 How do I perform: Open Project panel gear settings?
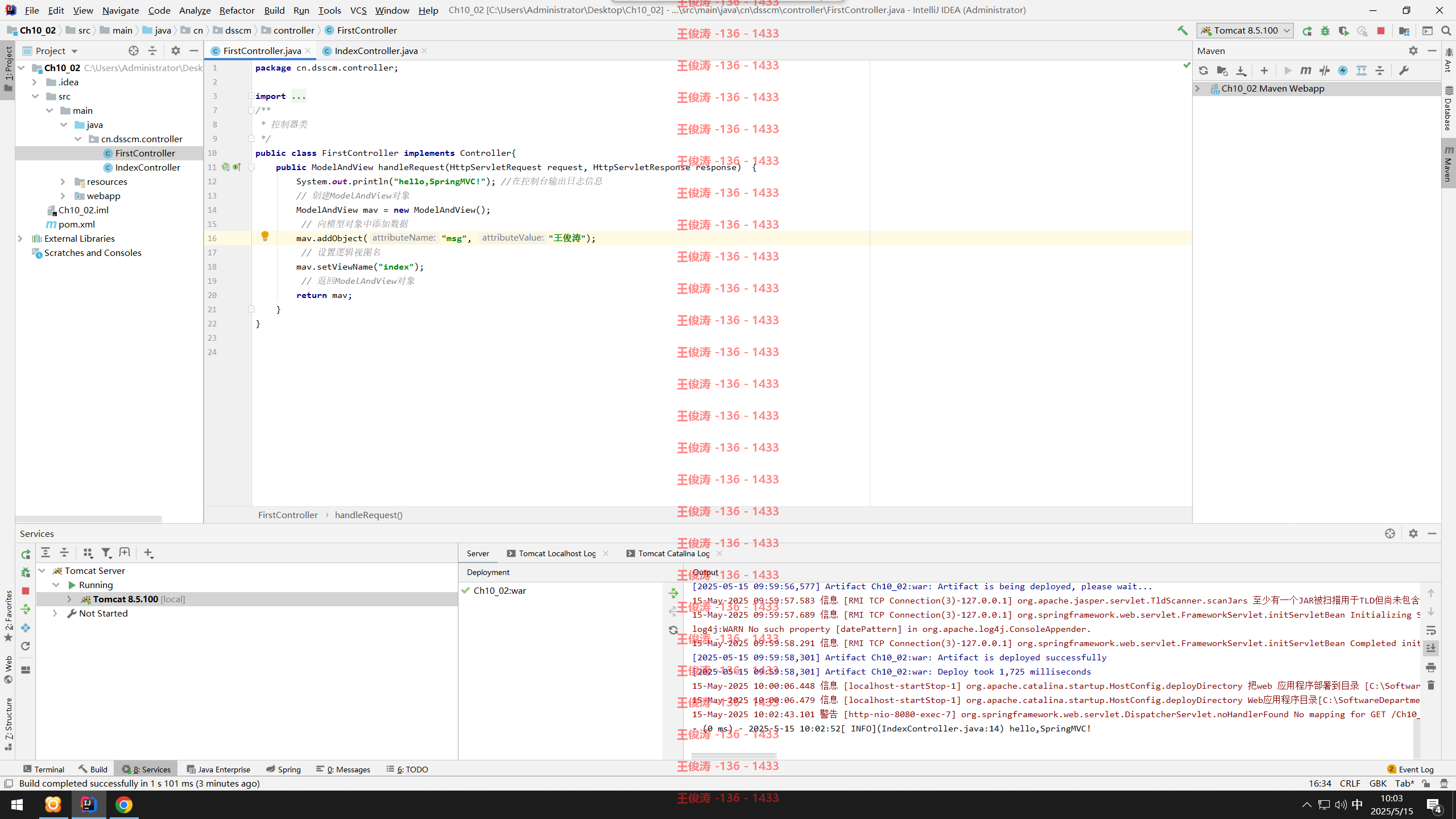pos(176,51)
